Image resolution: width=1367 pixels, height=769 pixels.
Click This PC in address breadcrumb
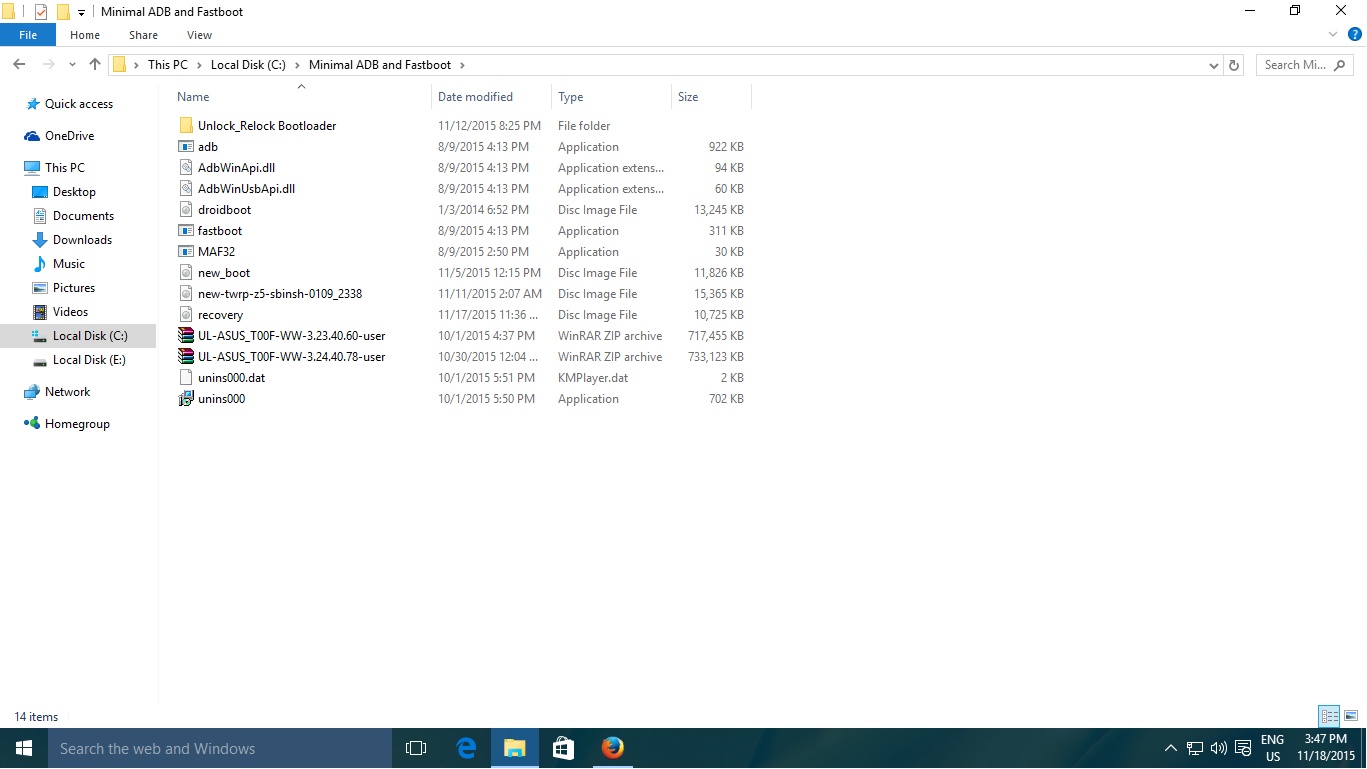pyautogui.click(x=167, y=65)
